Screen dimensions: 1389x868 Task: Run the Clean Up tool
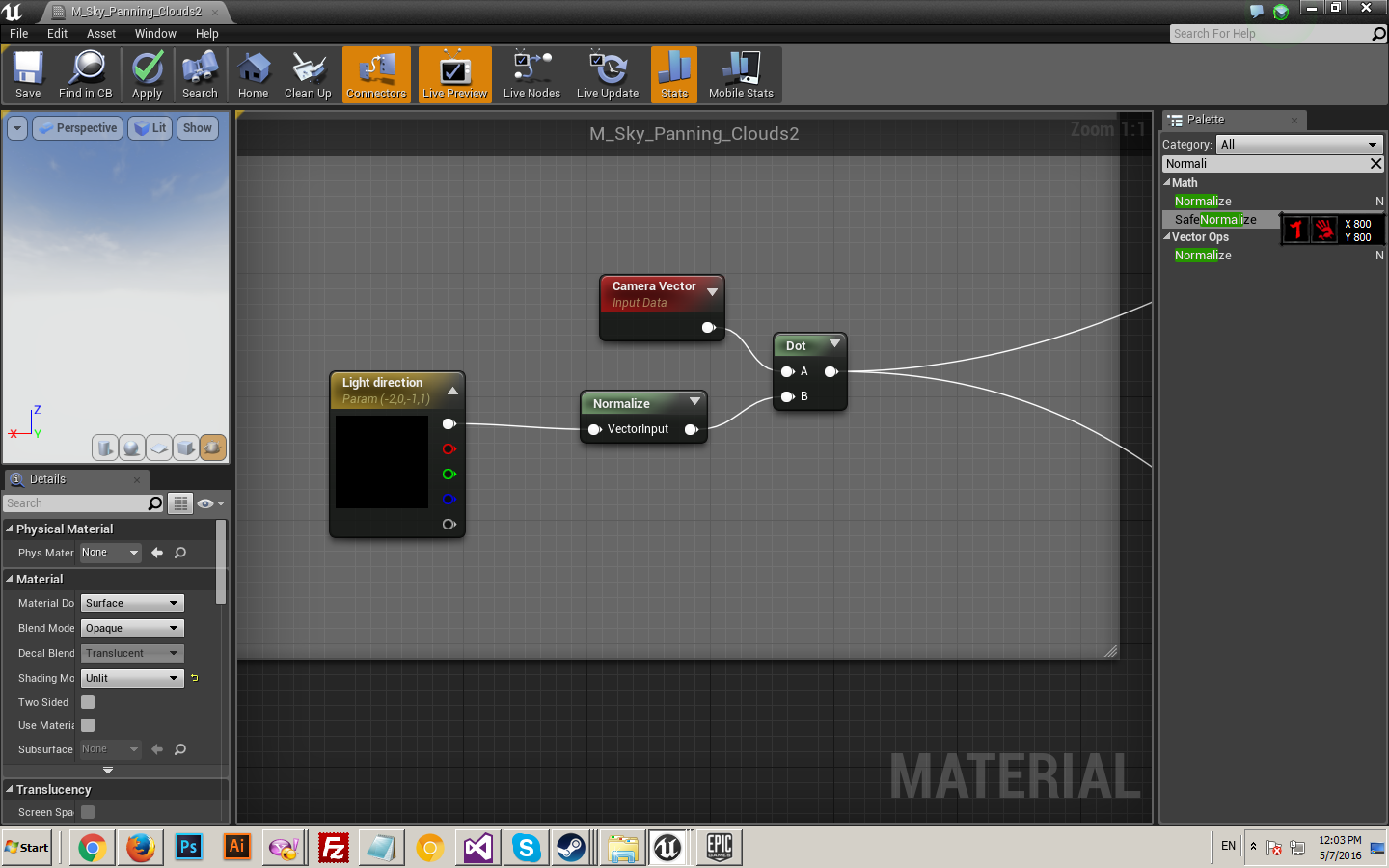(308, 75)
